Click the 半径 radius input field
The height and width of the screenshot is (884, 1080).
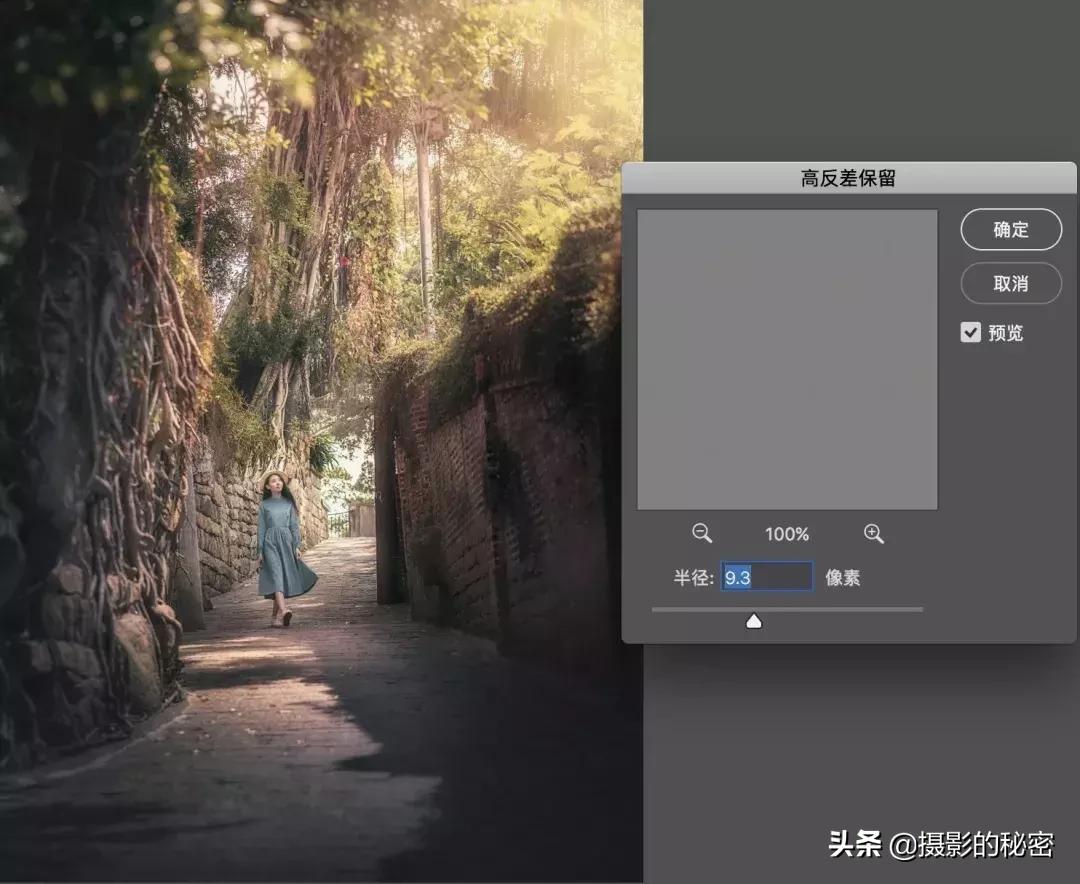766,577
